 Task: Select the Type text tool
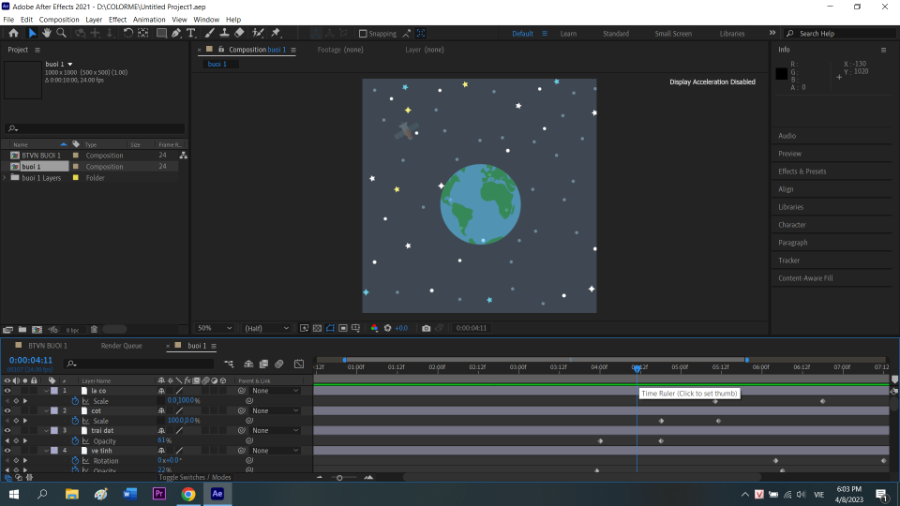point(191,33)
